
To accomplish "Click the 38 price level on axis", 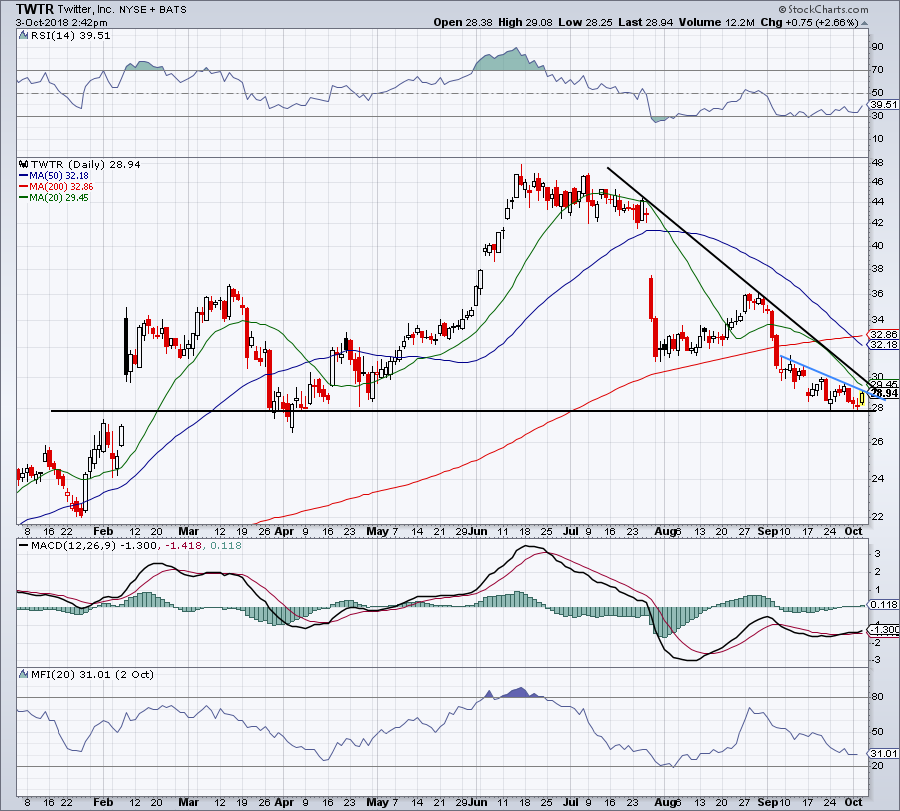I will pyautogui.click(x=877, y=269).
